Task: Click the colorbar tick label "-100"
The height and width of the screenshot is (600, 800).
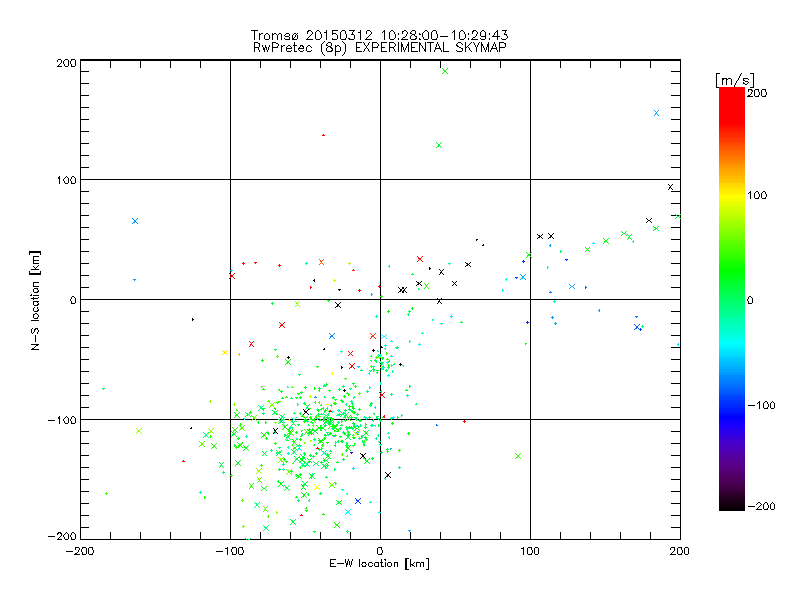Action: 761,405
